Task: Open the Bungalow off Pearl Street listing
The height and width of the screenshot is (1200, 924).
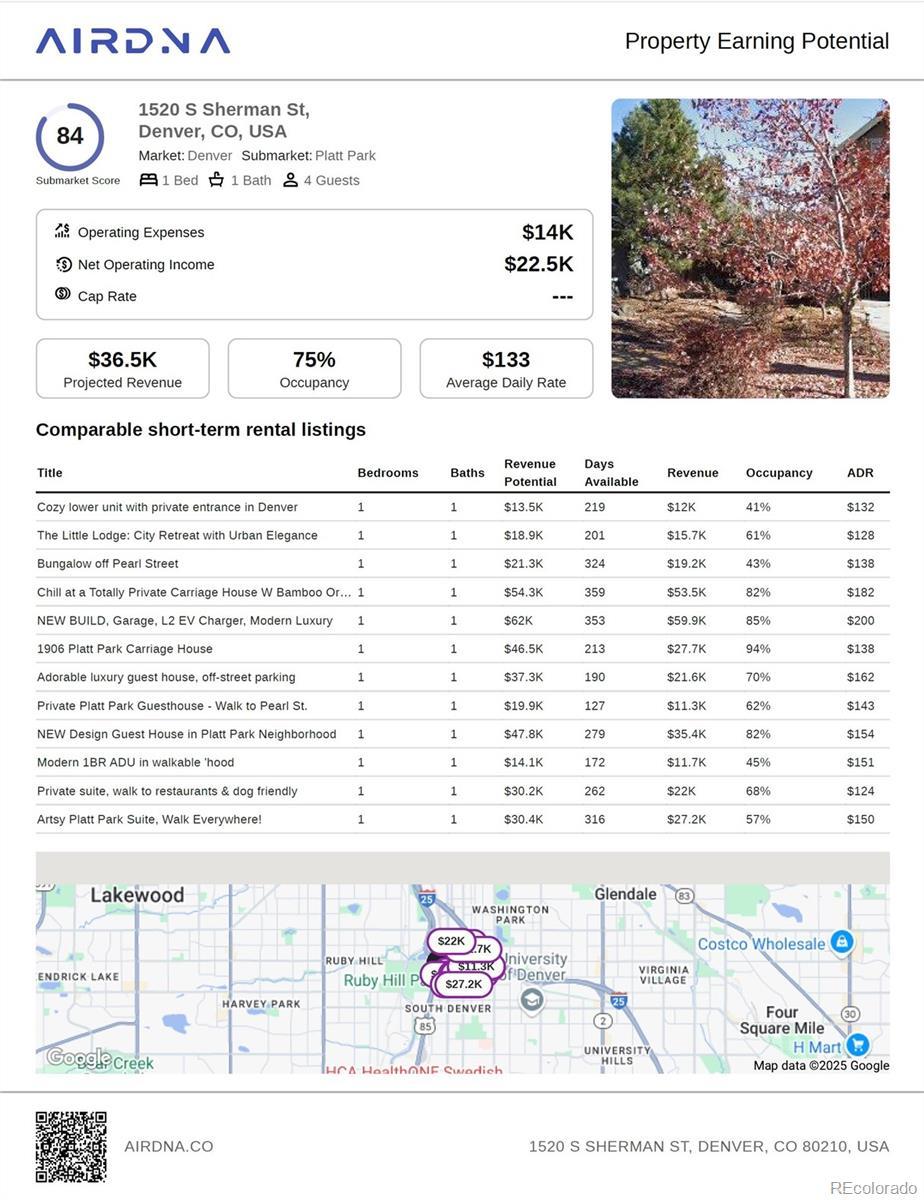Action: point(108,564)
